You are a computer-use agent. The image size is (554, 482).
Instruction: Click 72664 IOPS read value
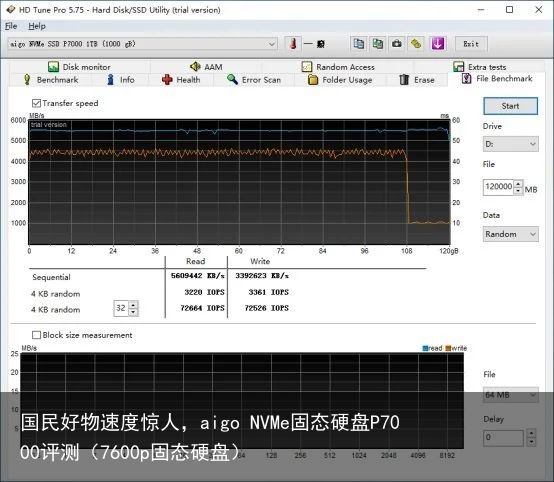[x=202, y=308]
